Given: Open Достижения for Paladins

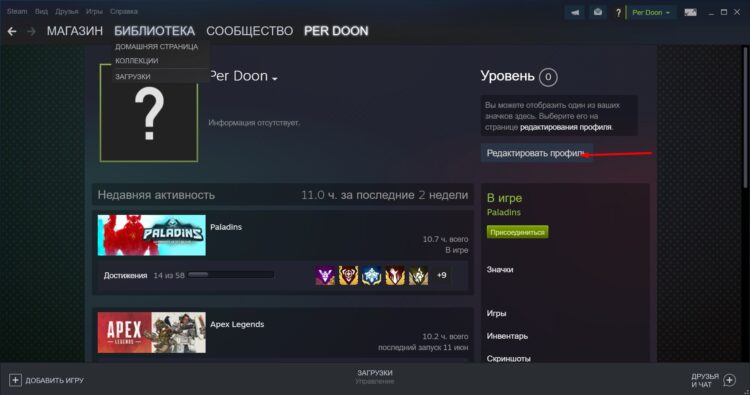Looking at the screenshot, I should pos(125,275).
